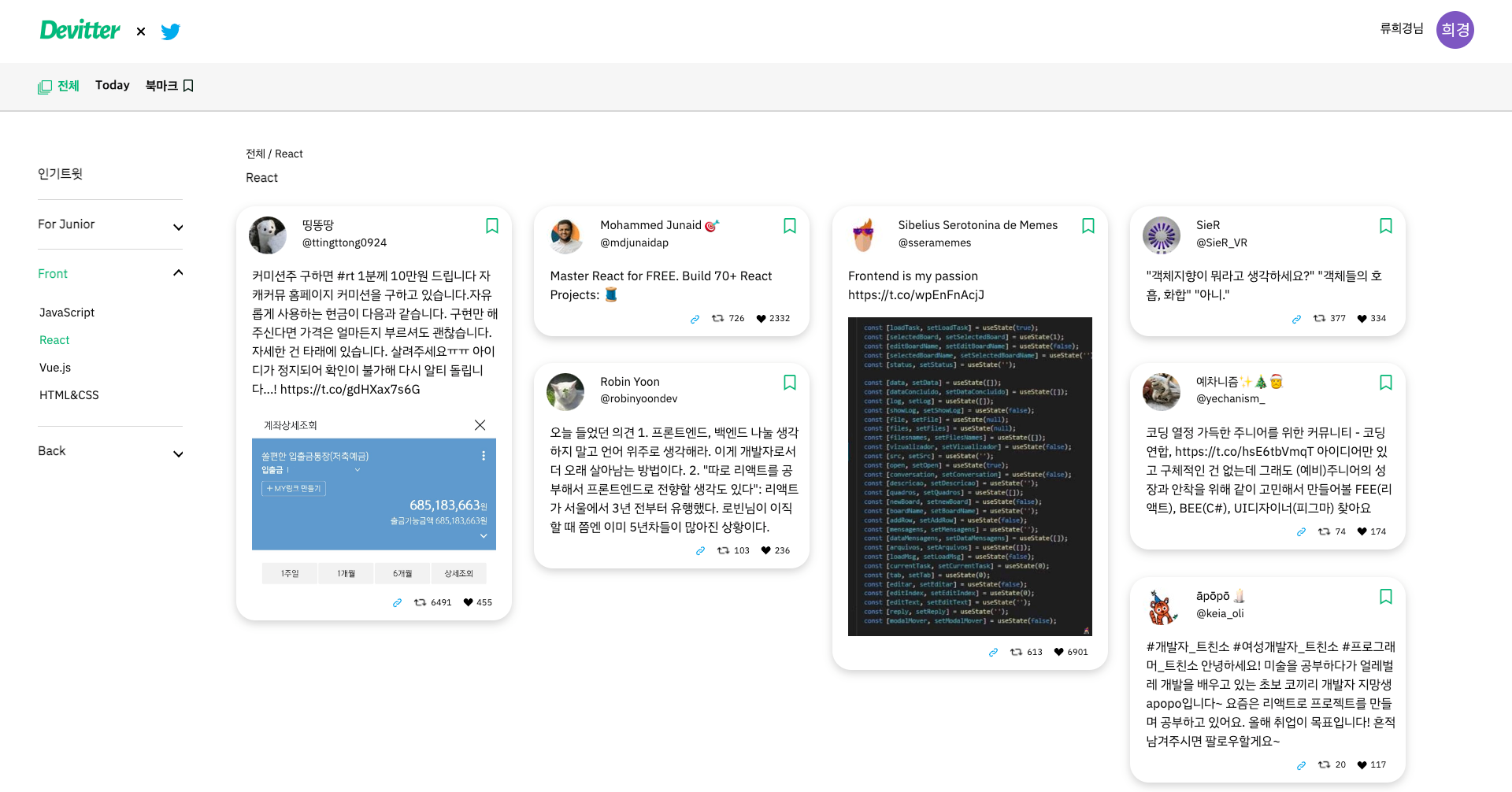Like the tweet with 334 hearts

tap(1362, 318)
